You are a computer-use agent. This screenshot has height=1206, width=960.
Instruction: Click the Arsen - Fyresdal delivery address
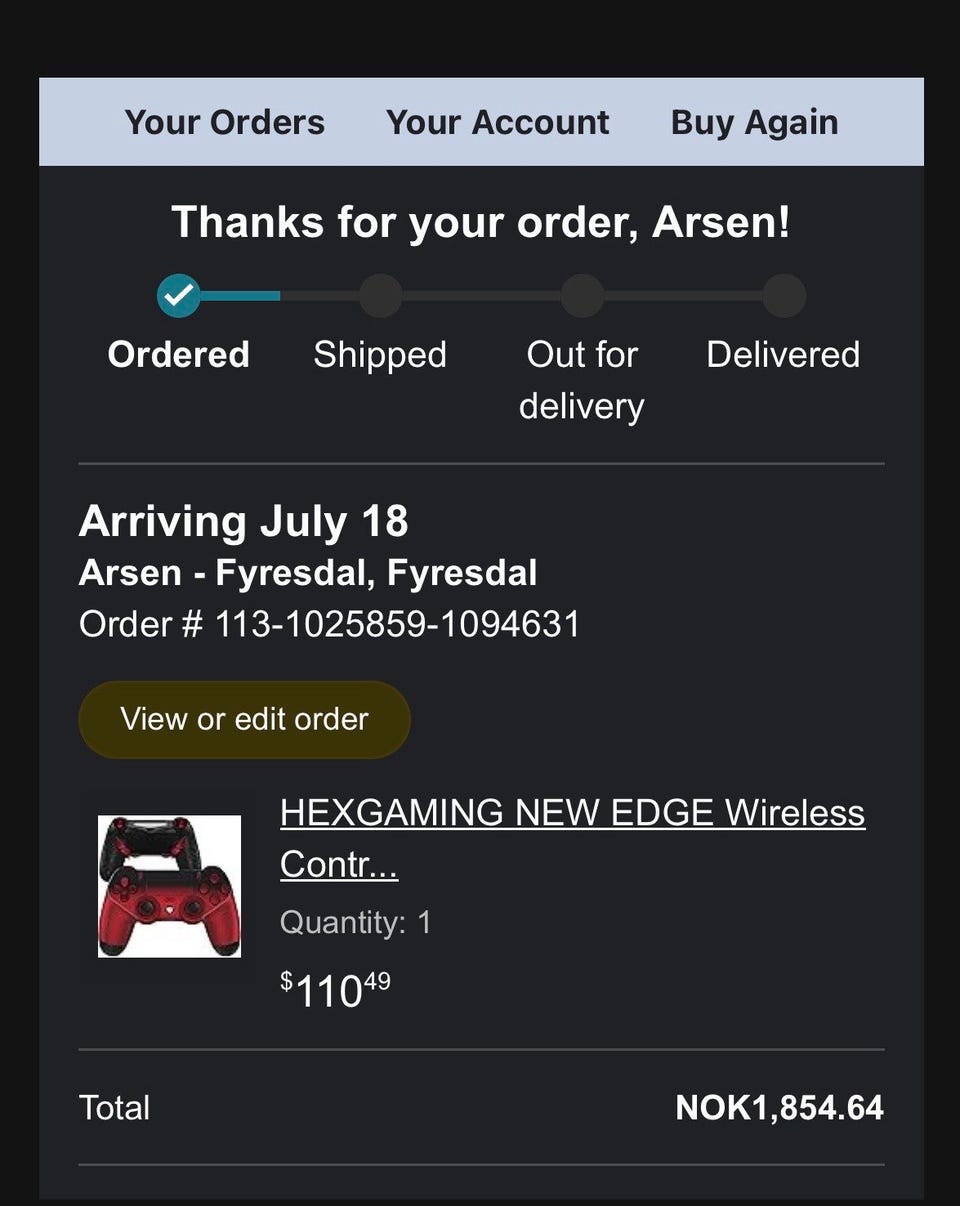click(x=308, y=573)
